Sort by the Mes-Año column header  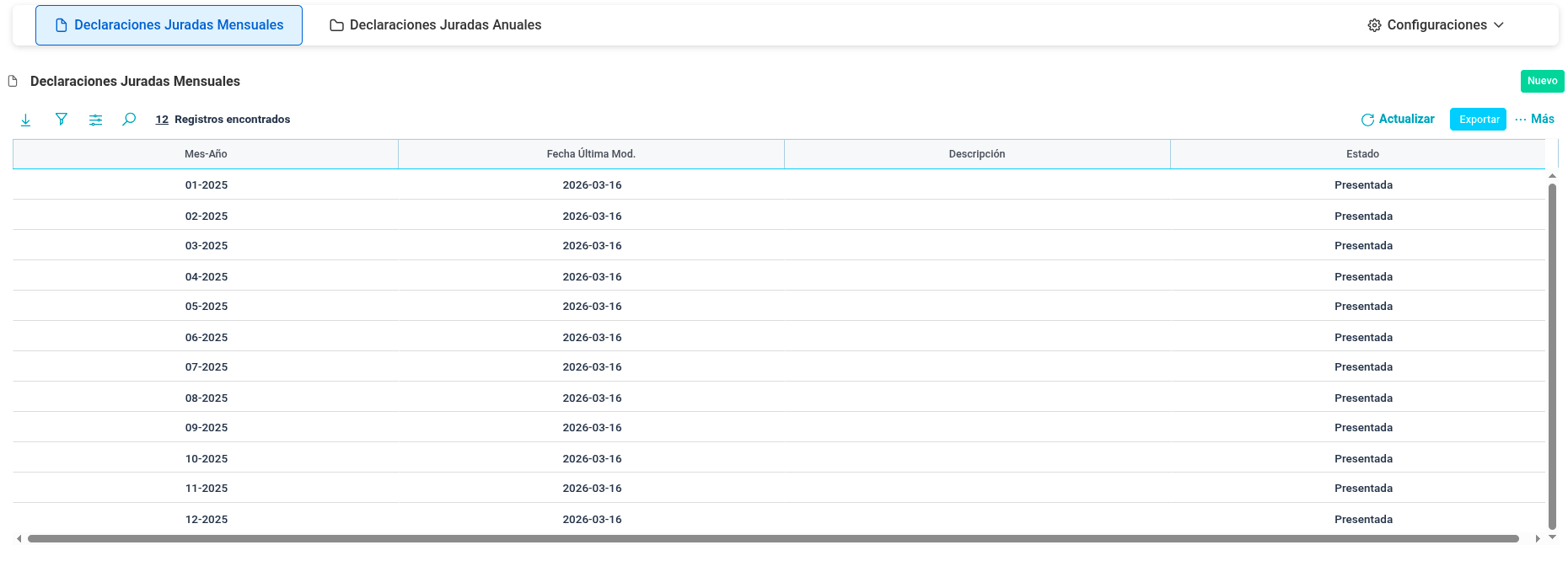tap(206, 154)
